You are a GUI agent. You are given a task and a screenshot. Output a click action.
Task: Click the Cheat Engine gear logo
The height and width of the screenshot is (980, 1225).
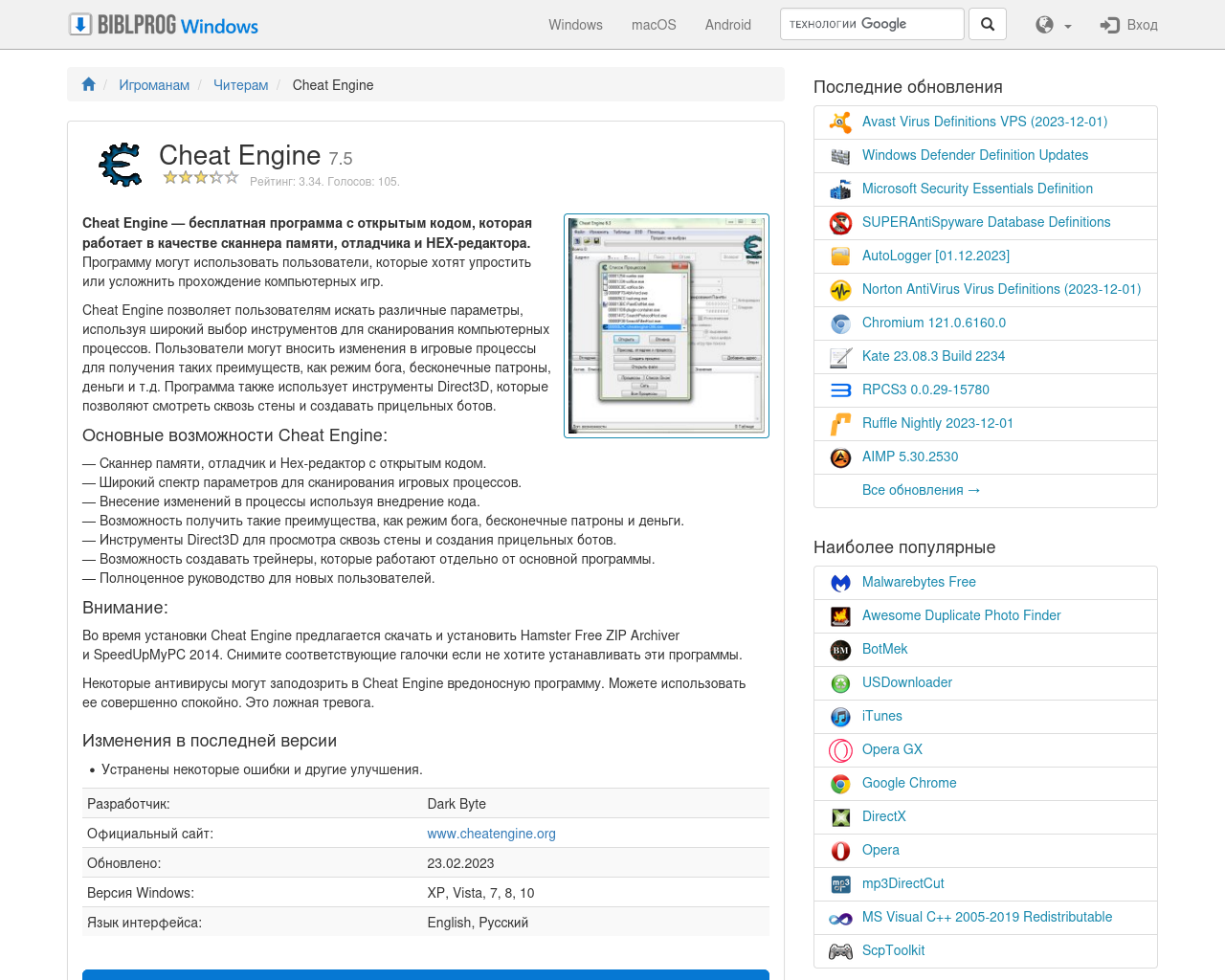tap(121, 164)
